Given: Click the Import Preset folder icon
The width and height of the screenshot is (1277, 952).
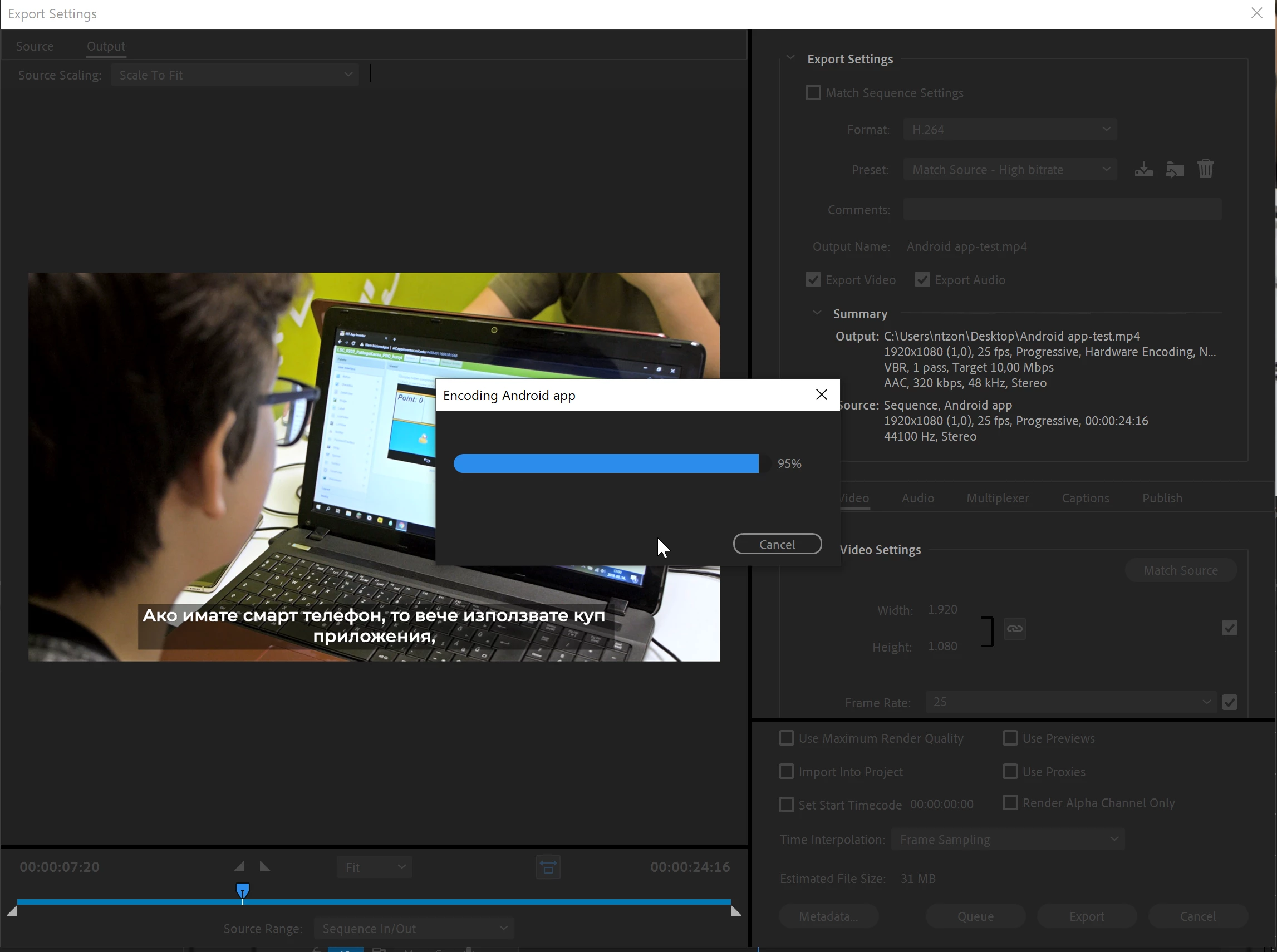Looking at the screenshot, I should click(1175, 169).
